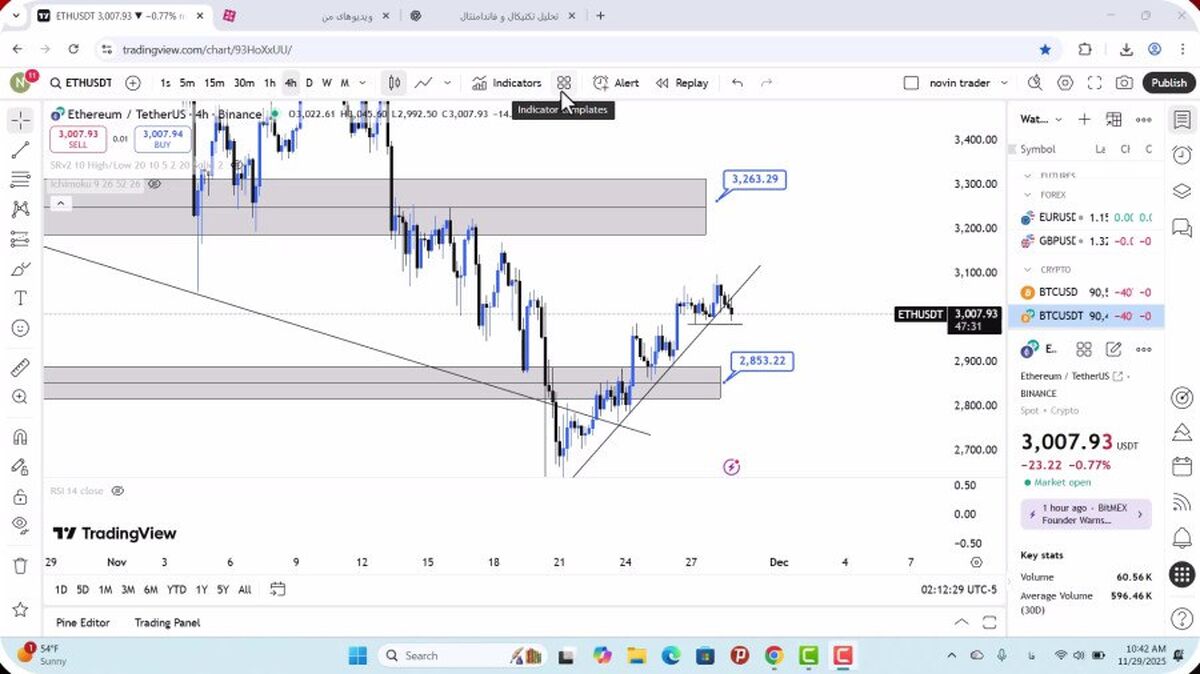The image size is (1200, 674).
Task: Open the ETHUSDT symbol search
Action: (x=80, y=83)
